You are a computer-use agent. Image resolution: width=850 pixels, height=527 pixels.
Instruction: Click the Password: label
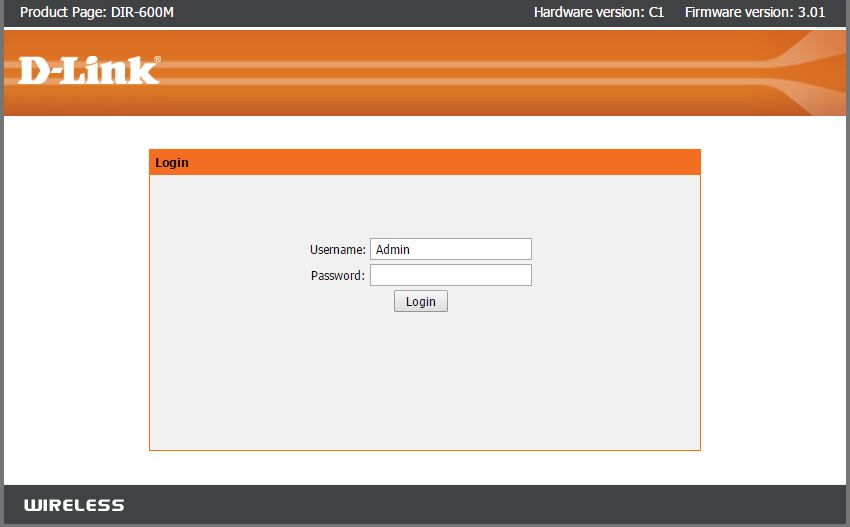(338, 275)
